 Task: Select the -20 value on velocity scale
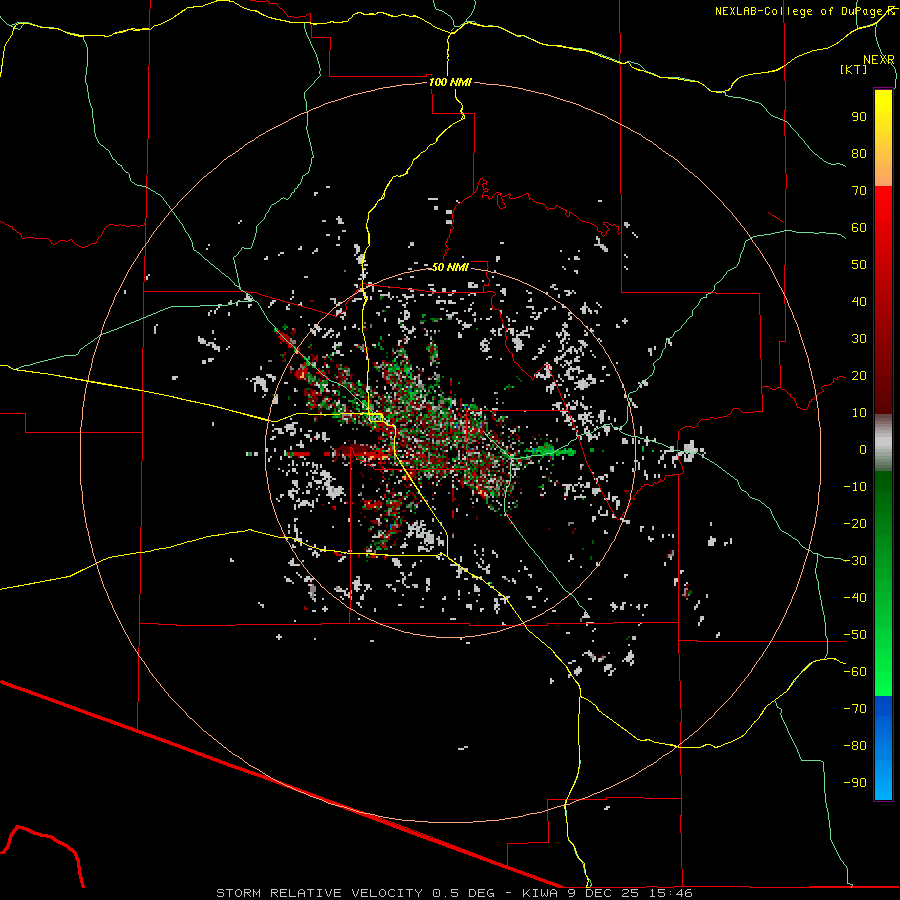click(x=855, y=523)
